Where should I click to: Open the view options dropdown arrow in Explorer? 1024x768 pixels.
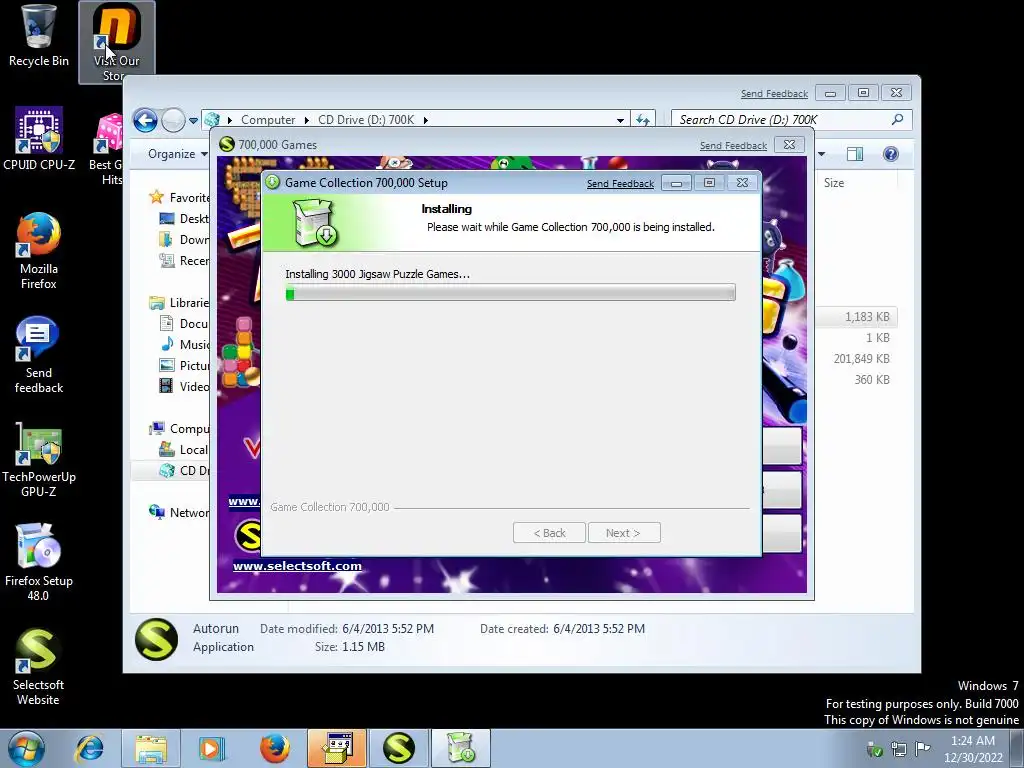coord(822,154)
